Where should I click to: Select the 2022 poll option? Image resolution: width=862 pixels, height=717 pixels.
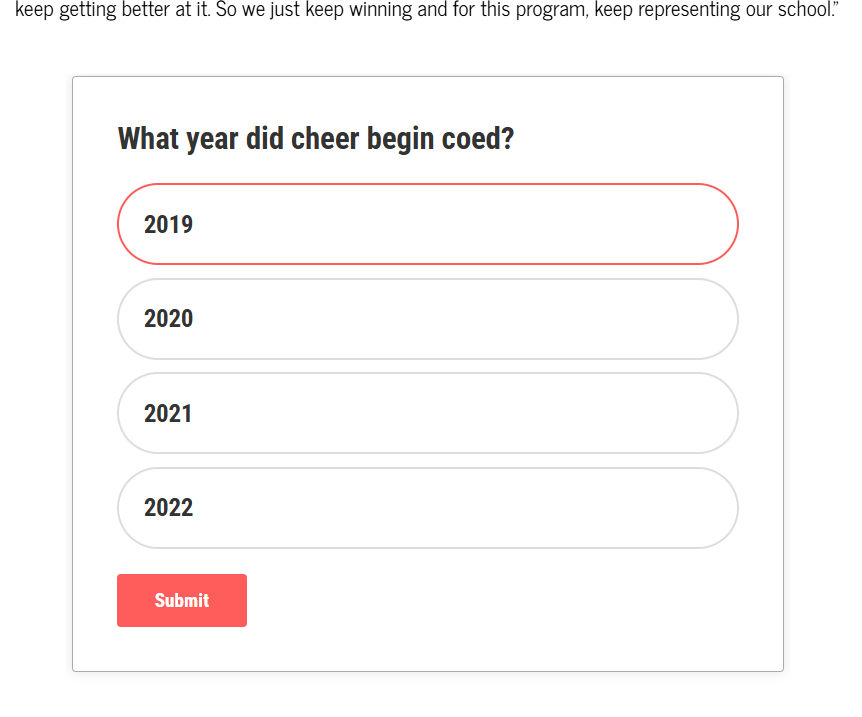point(427,508)
